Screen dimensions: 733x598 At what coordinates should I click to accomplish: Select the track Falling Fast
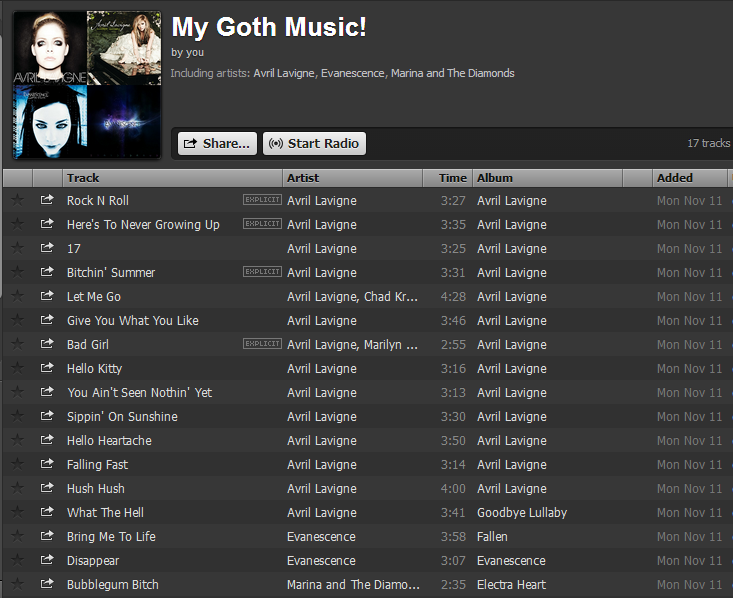point(97,465)
